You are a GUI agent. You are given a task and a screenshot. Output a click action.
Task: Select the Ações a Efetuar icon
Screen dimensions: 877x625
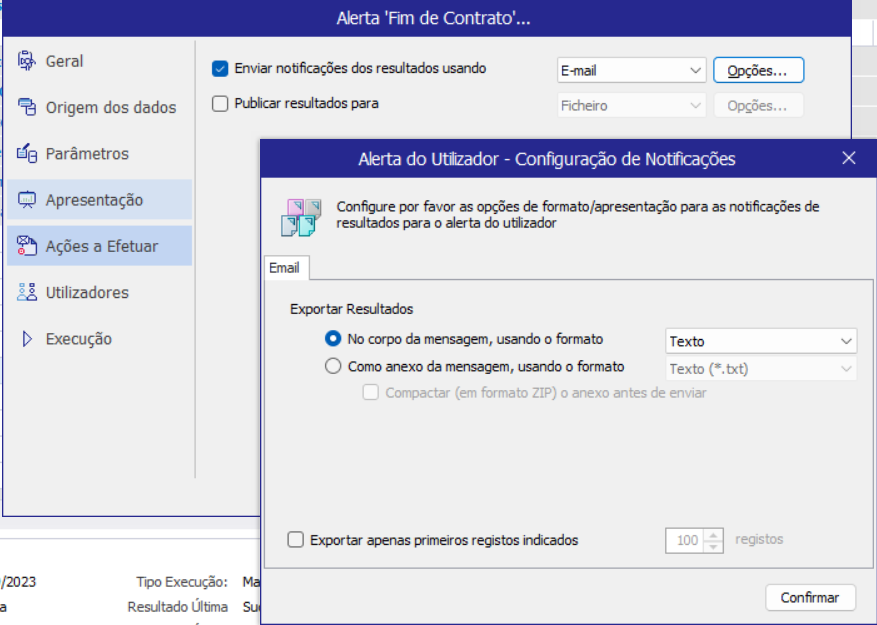[27, 246]
